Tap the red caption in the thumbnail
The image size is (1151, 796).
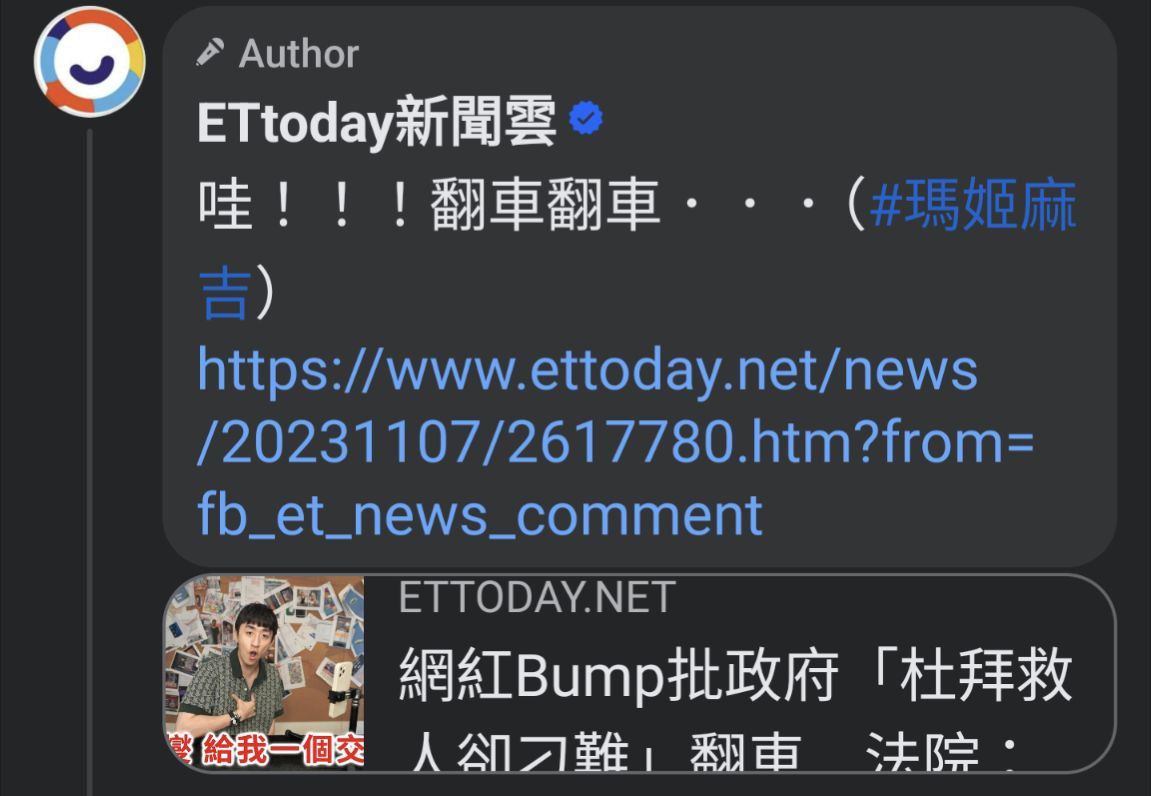tap(264, 749)
